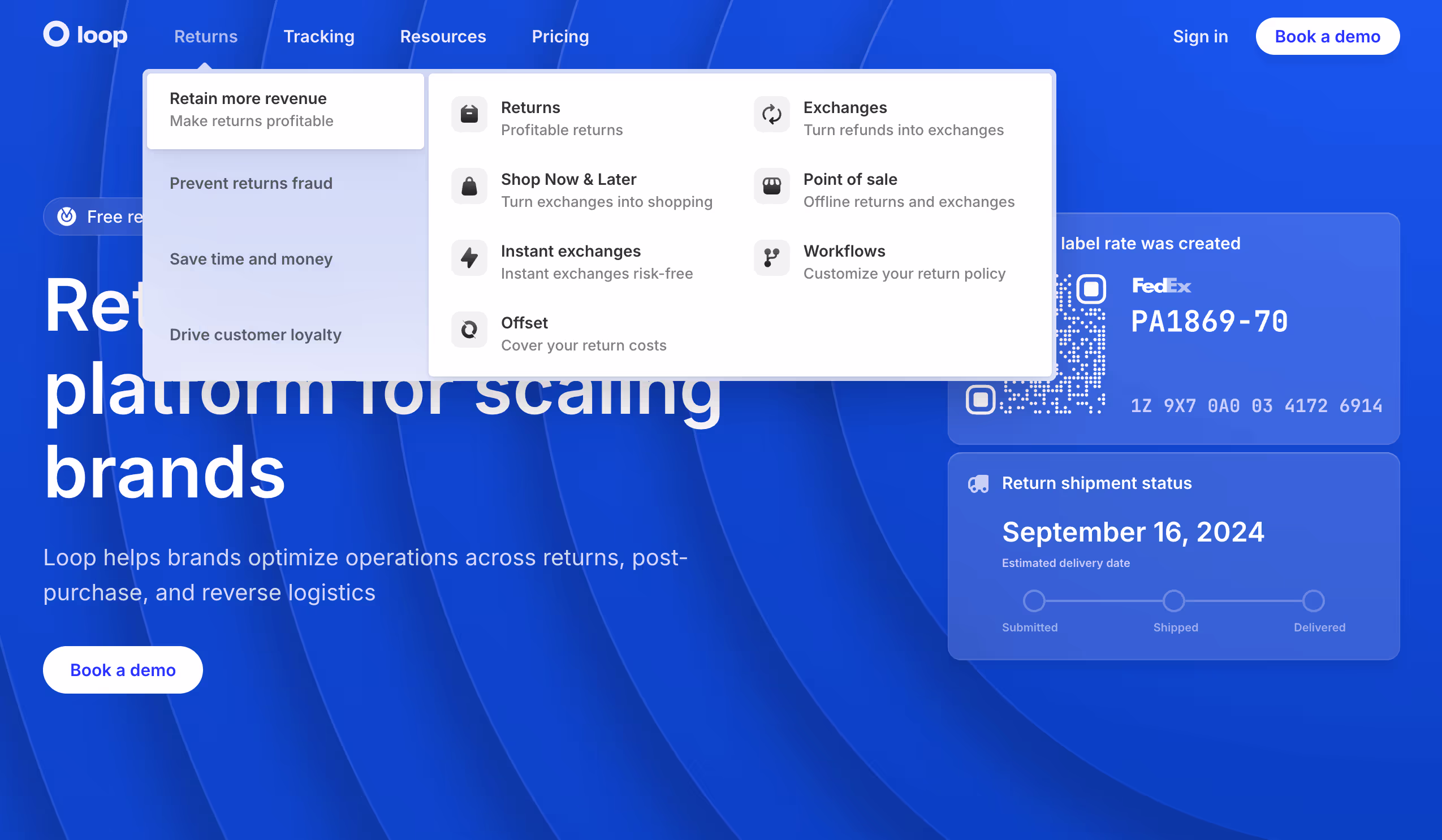Image resolution: width=1442 pixels, height=840 pixels.
Task: Go to the Pricing page
Action: pos(560,36)
